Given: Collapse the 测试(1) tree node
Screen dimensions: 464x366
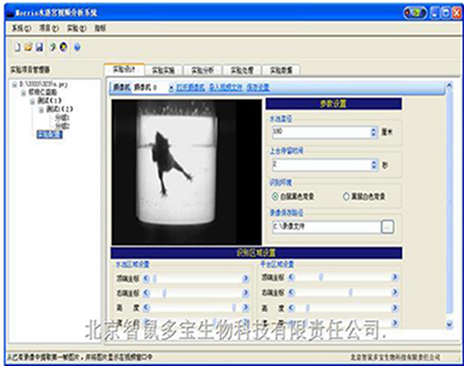Looking at the screenshot, I should click(32, 101).
